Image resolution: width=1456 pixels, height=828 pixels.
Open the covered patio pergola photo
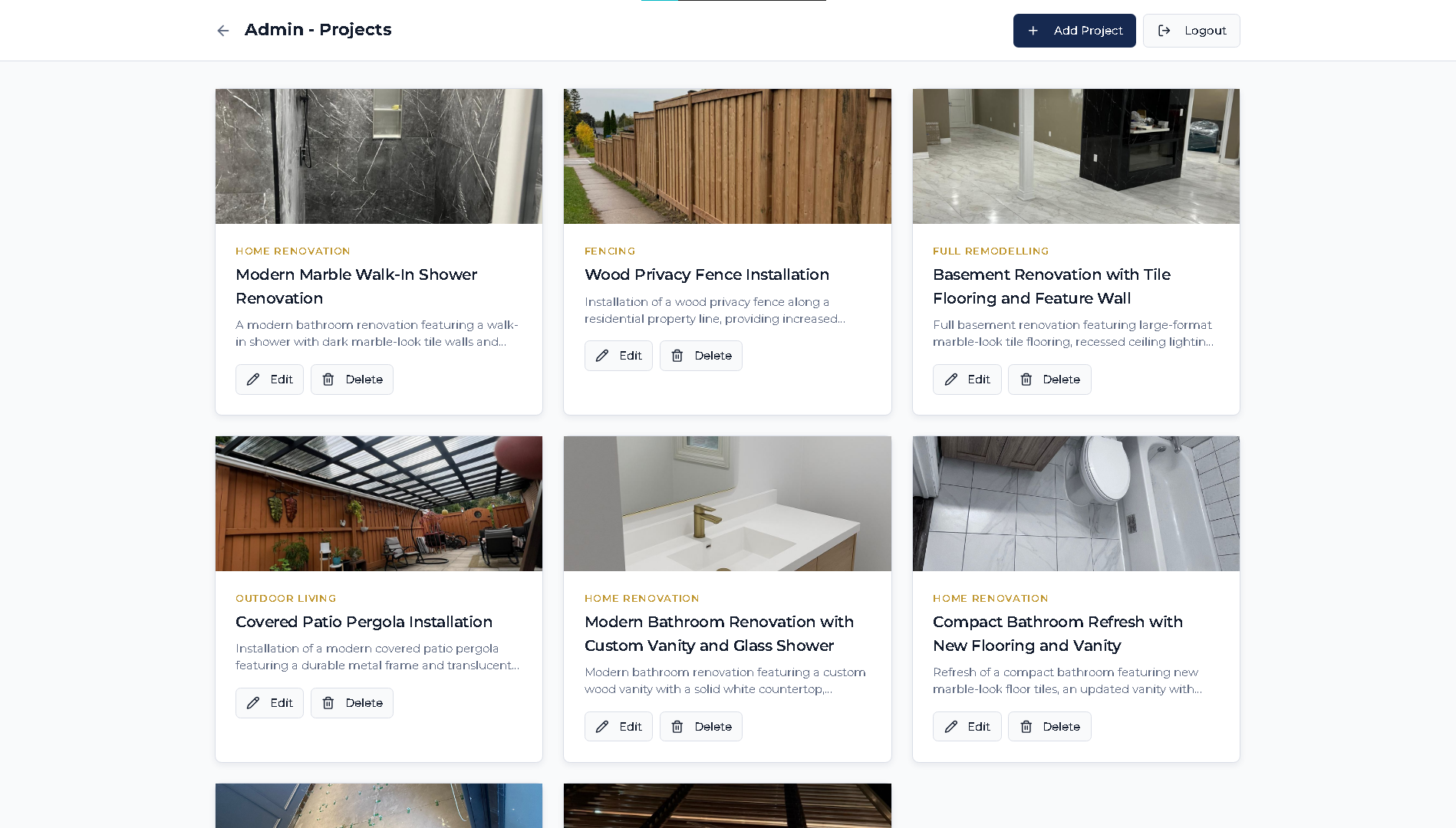coord(379,504)
